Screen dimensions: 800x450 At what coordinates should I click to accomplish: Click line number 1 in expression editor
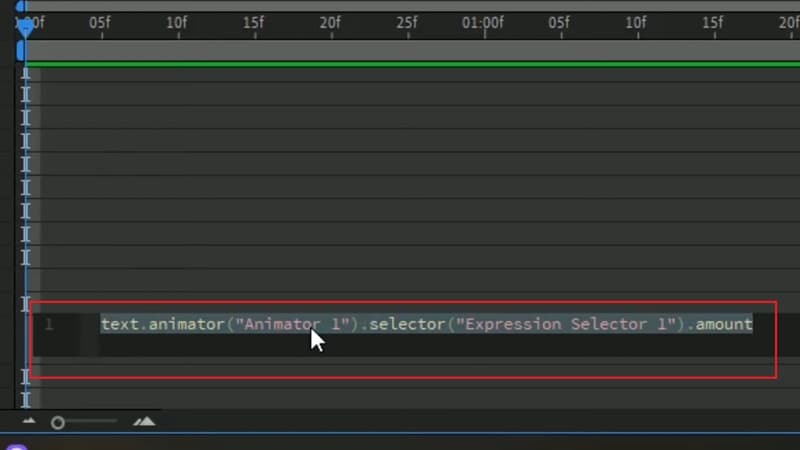pyautogui.click(x=49, y=324)
